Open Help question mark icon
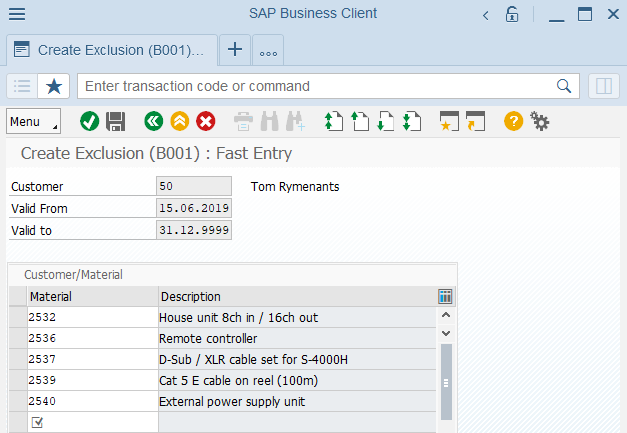This screenshot has height=433, width=627. [x=513, y=121]
